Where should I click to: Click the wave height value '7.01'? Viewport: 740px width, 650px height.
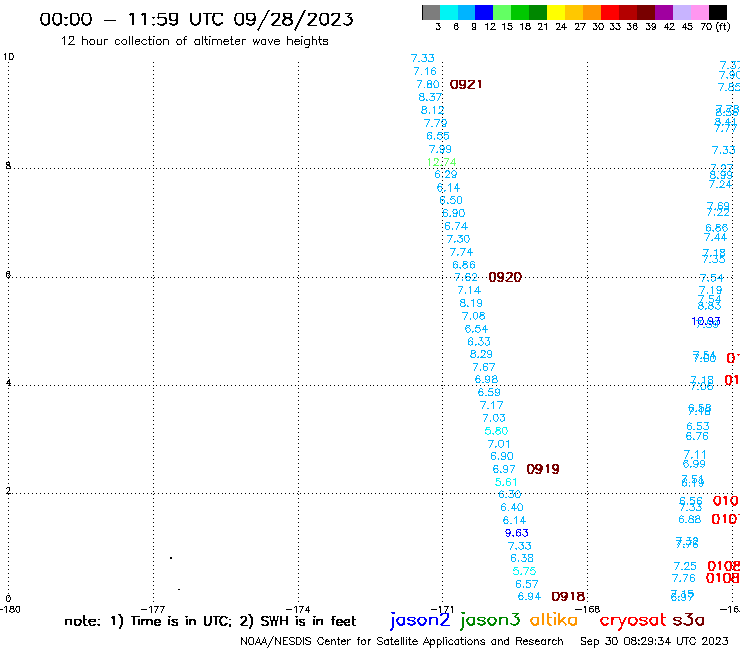pyautogui.click(x=499, y=444)
